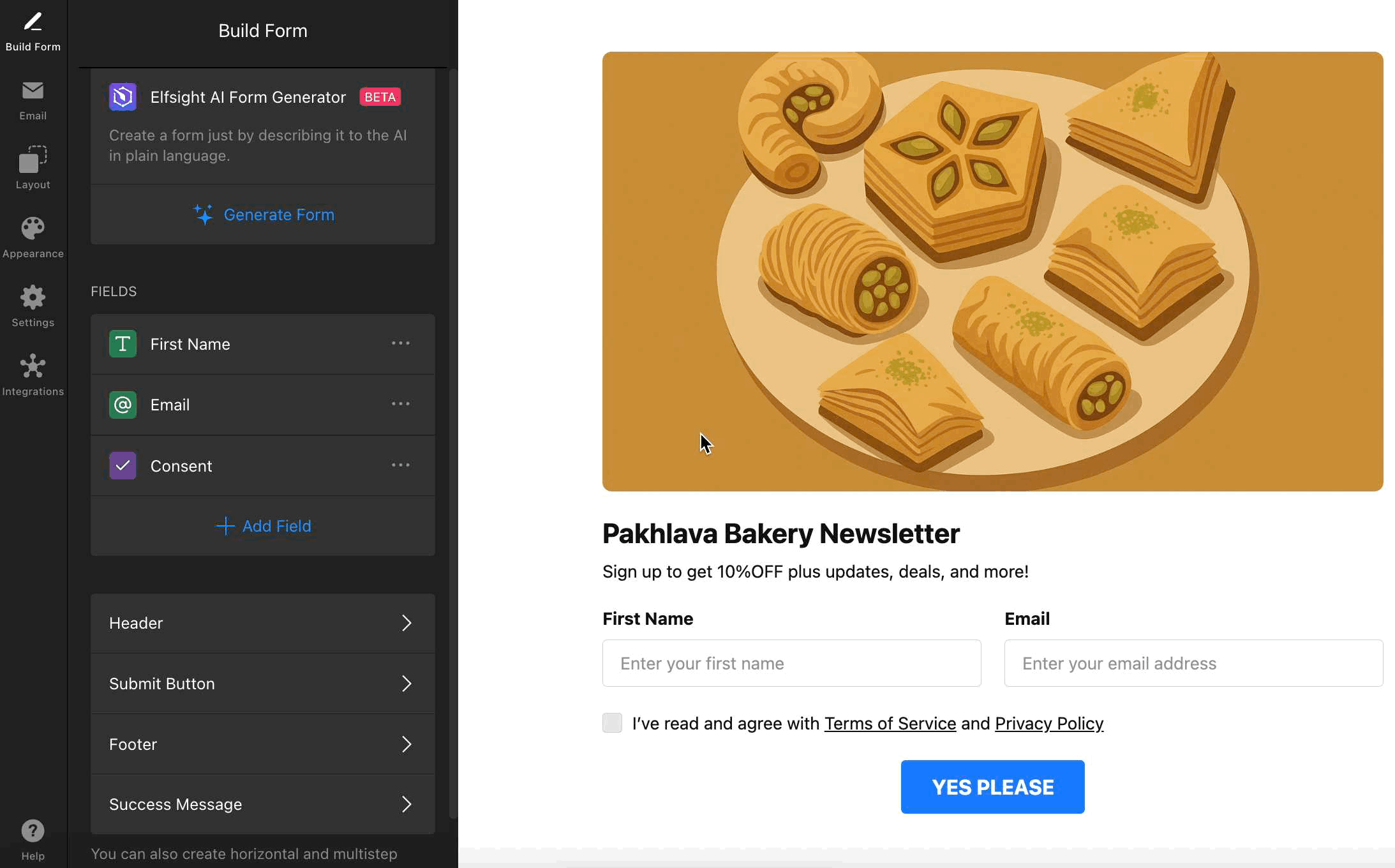Viewport: 1395px width, 868px height.
Task: Select the Build Form tab
Action: [x=33, y=31]
